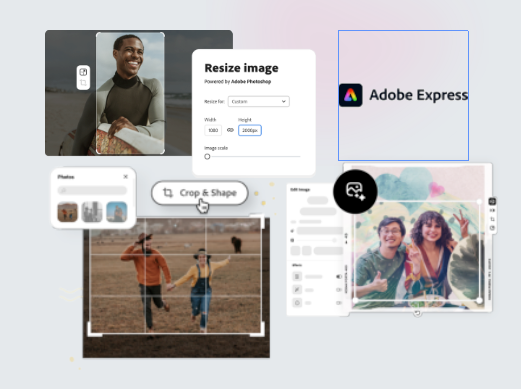Image resolution: width=521 pixels, height=389 pixels.
Task: Click the Width input field
Action: coord(213,130)
